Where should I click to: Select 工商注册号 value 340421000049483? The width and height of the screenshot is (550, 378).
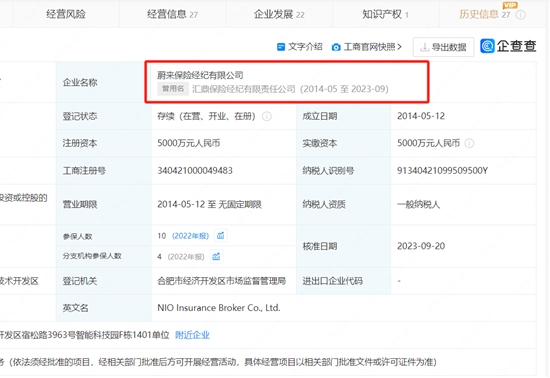(x=195, y=171)
